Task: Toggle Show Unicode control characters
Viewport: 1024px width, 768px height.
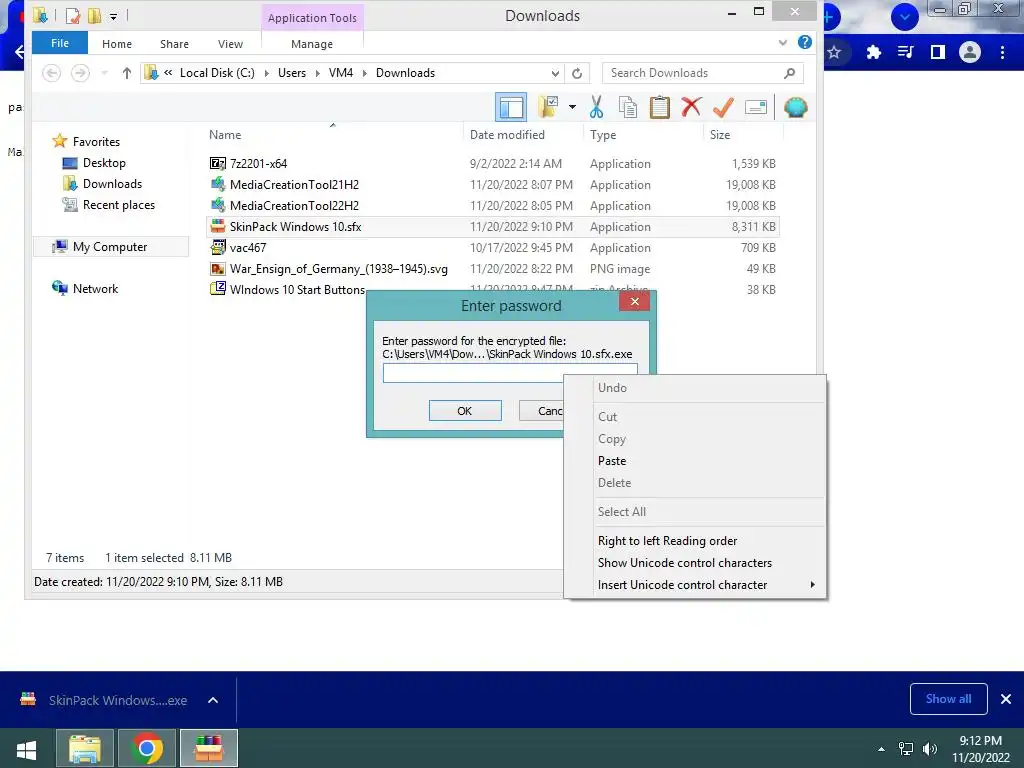Action: 696,563
